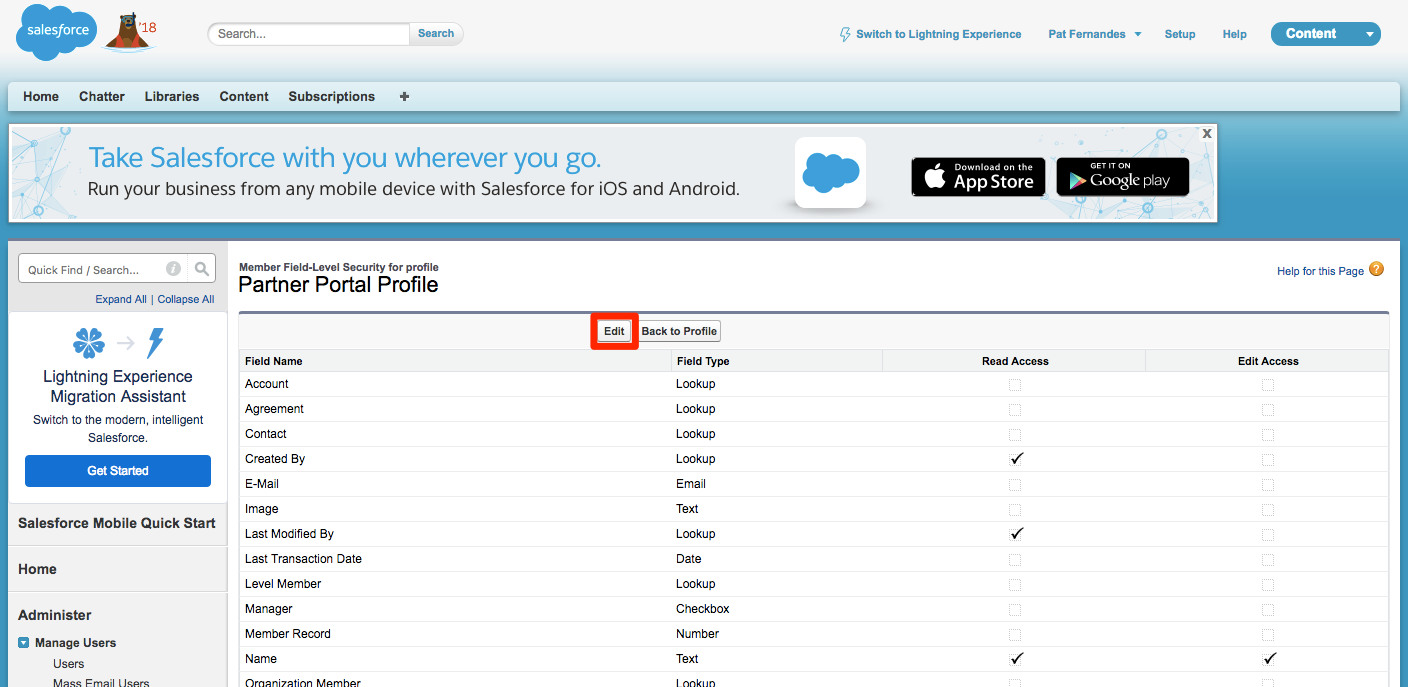
Task: Focus the top Search input field
Action: (309, 33)
